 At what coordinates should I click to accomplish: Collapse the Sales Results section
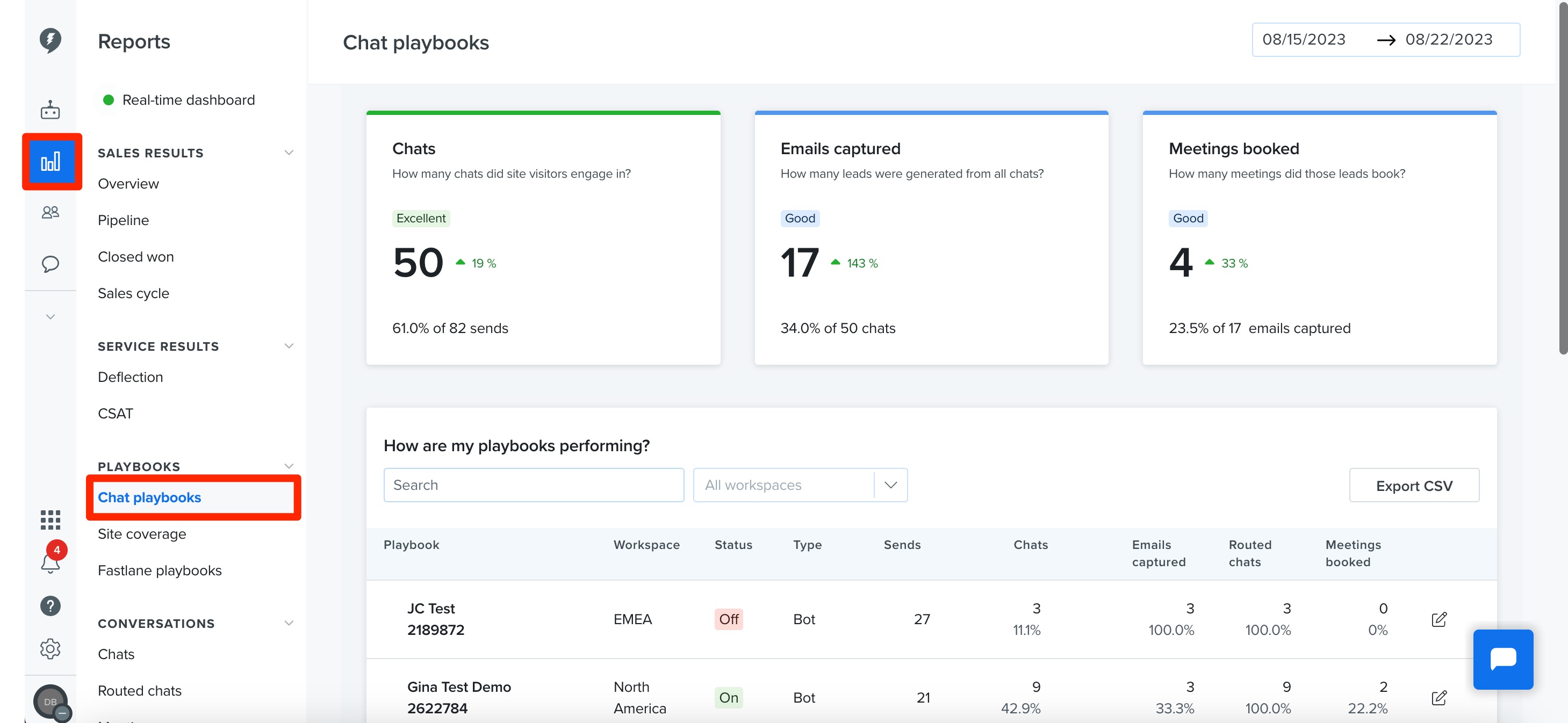289,153
